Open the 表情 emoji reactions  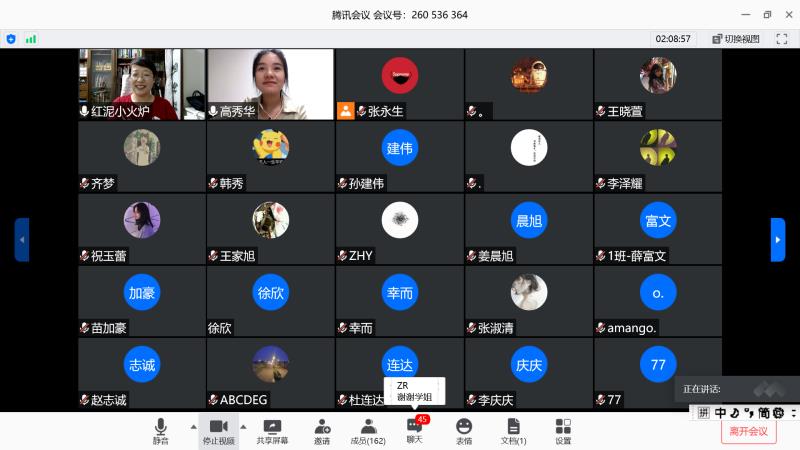(x=464, y=431)
